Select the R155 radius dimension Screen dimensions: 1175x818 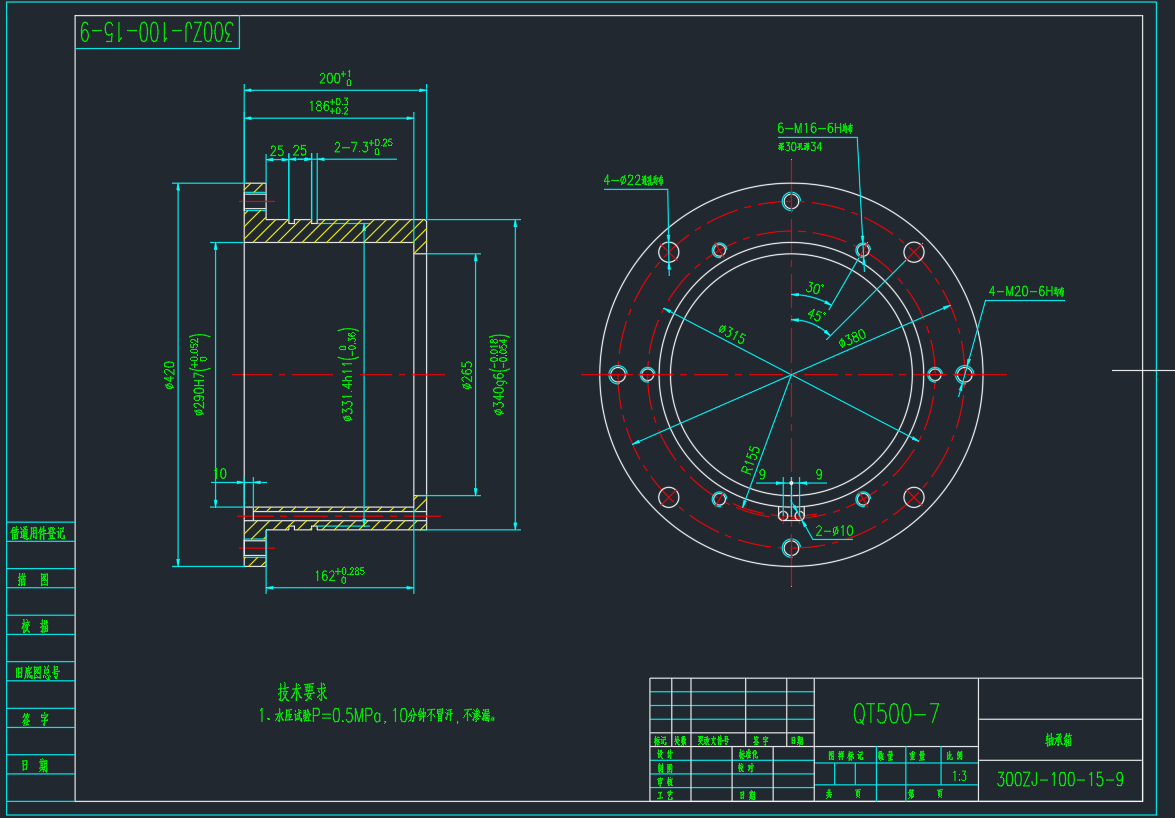749,461
